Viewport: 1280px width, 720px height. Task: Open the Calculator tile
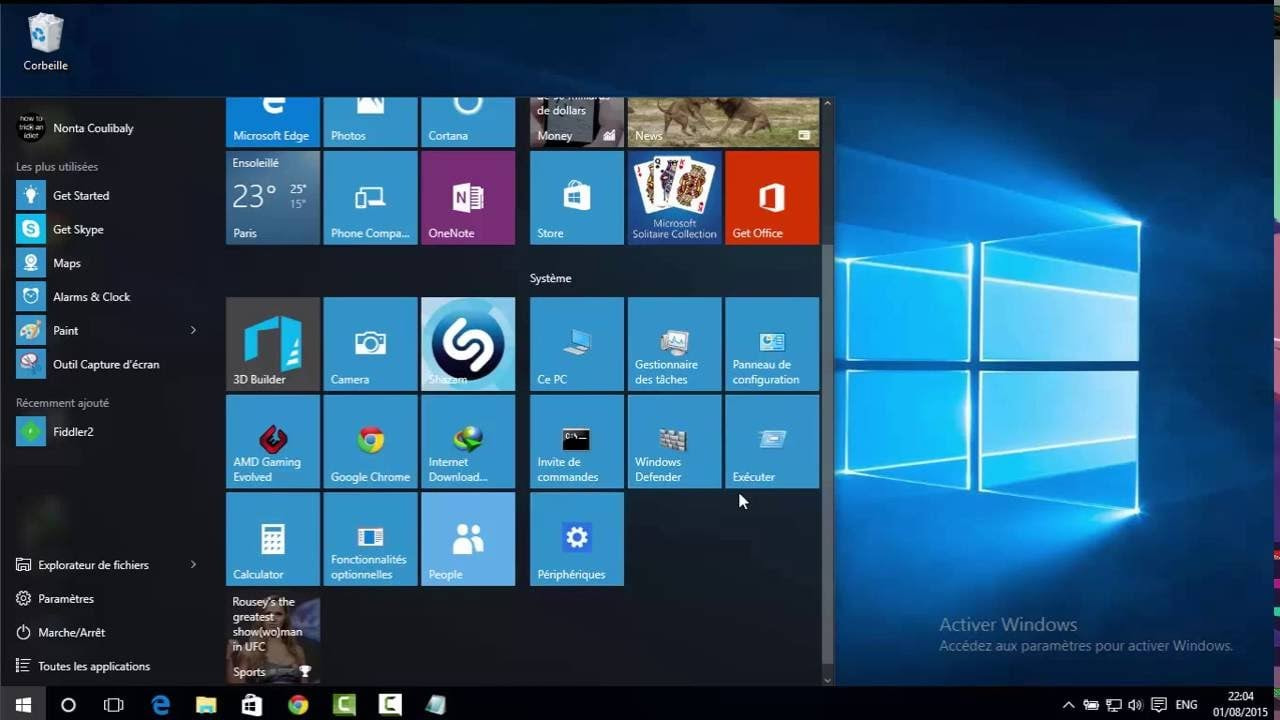pyautogui.click(x=273, y=539)
